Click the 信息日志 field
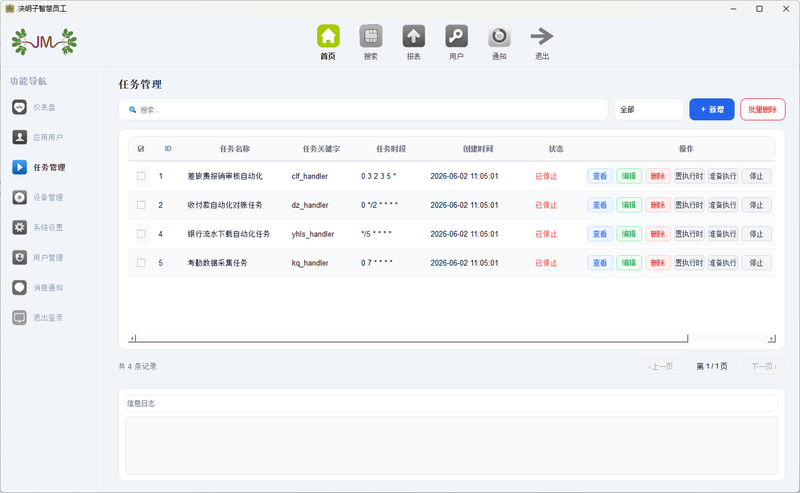Image resolution: width=800 pixels, height=493 pixels. pyautogui.click(x=452, y=403)
